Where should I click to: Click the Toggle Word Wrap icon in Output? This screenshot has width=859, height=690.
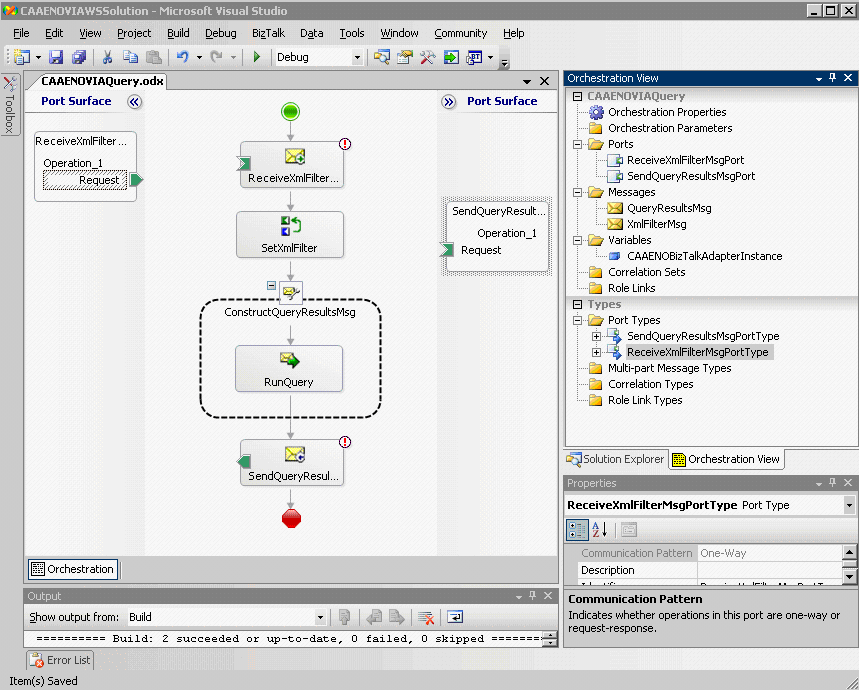[x=455, y=617]
